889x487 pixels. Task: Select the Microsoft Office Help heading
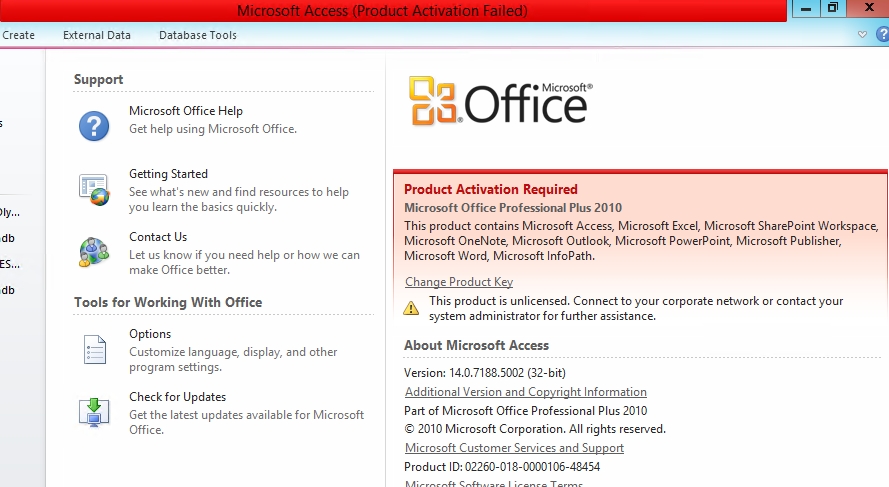(186, 111)
